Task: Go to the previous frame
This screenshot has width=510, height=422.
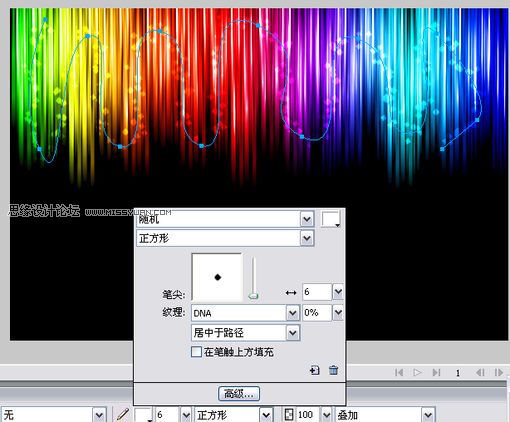Action: pyautogui.click(x=480, y=372)
